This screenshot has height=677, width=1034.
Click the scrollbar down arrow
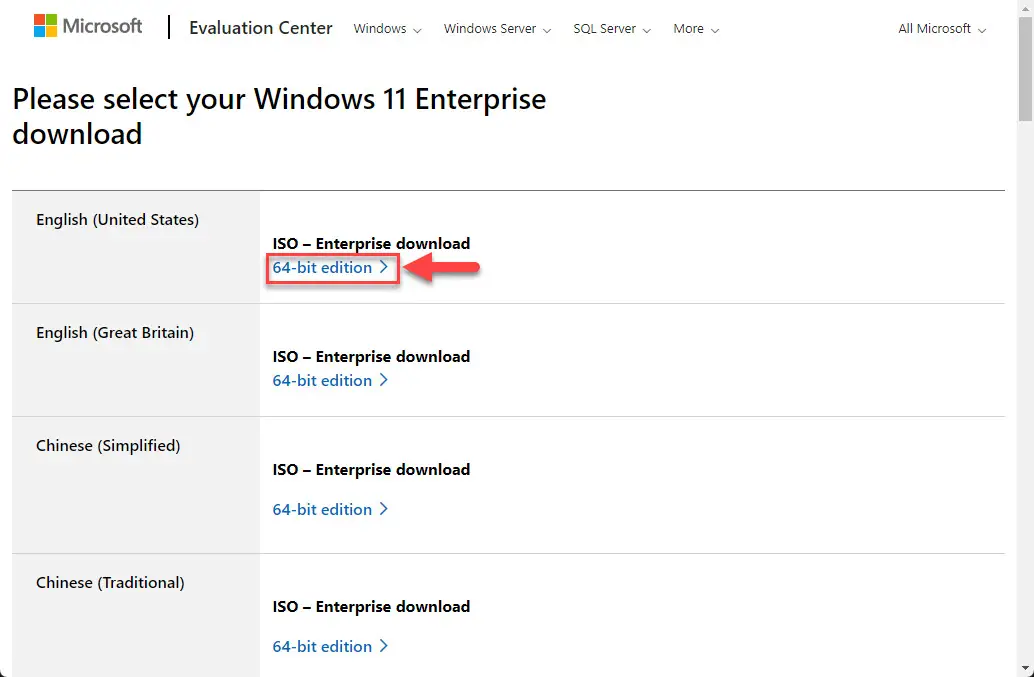coord(1025,669)
